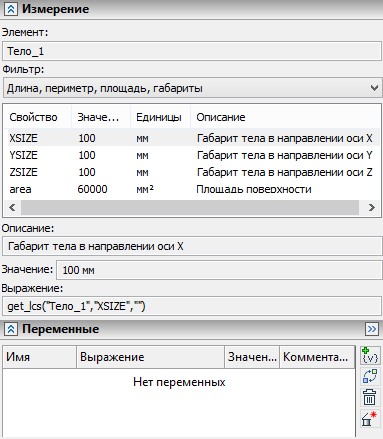The width and height of the screenshot is (383, 439).
Task: Collapse the Переменные section header
Action: pyautogui.click(x=10, y=329)
